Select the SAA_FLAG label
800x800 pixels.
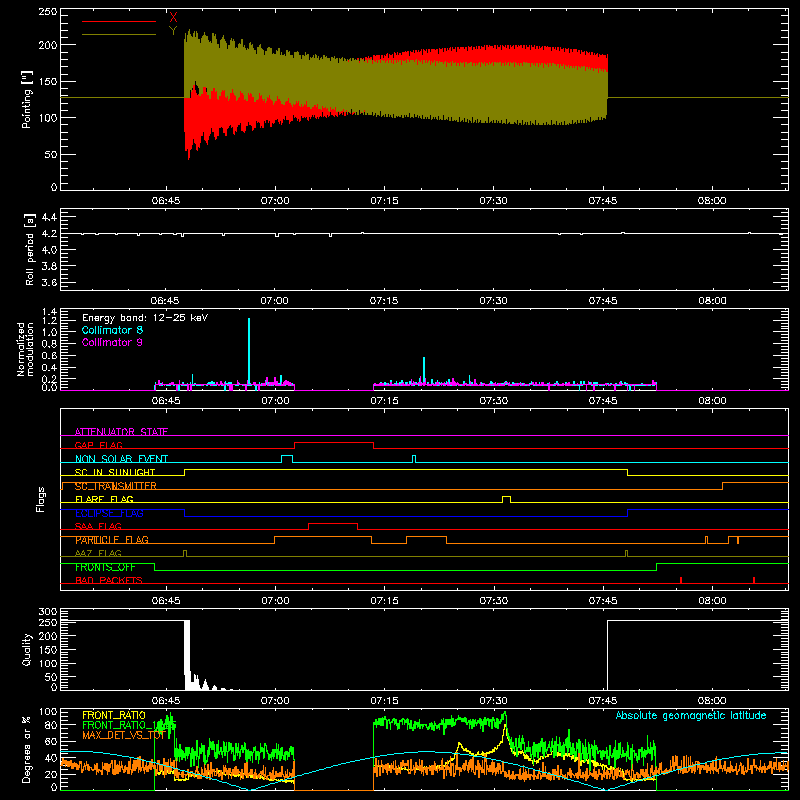tap(98, 526)
